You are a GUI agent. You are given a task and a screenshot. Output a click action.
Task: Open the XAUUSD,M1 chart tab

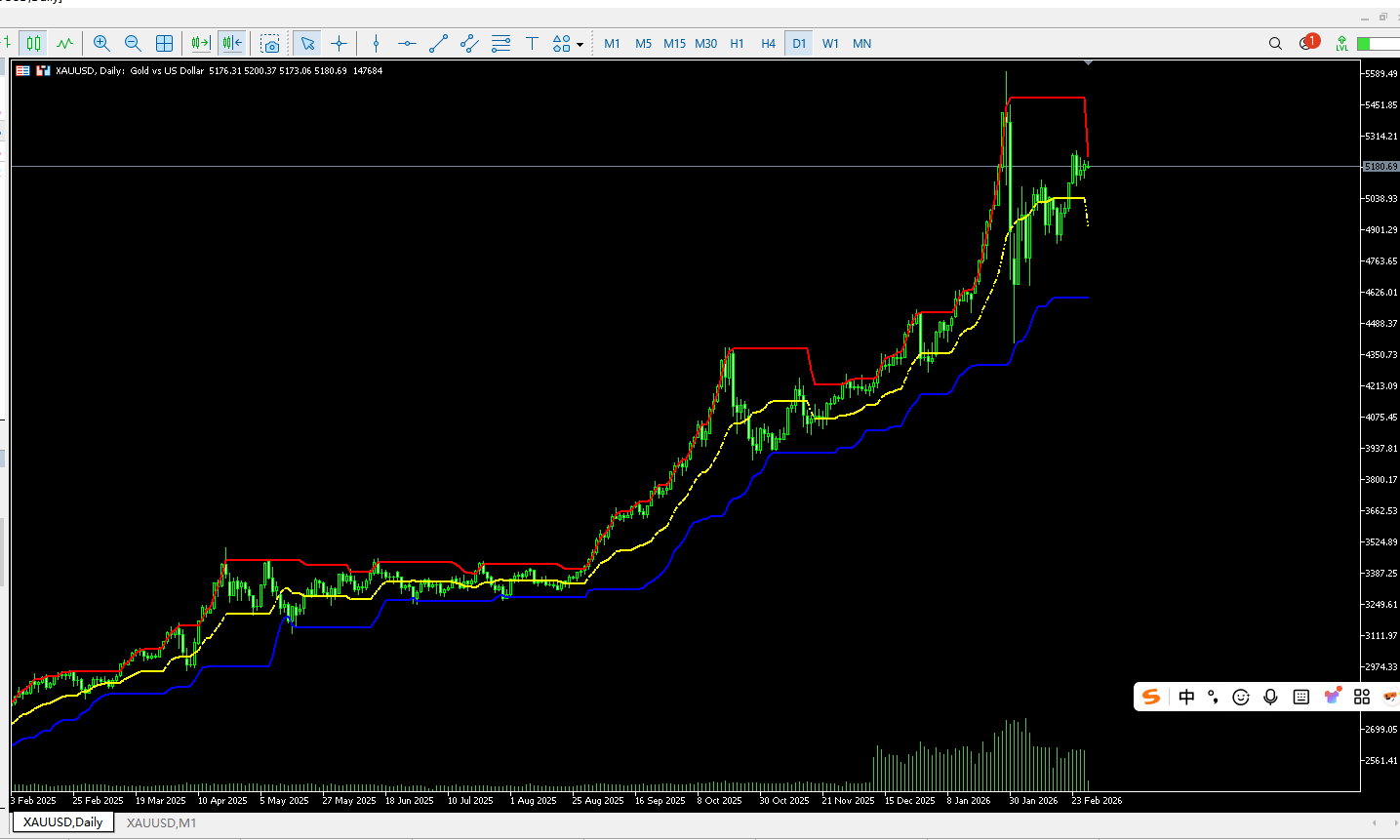pyautogui.click(x=161, y=822)
